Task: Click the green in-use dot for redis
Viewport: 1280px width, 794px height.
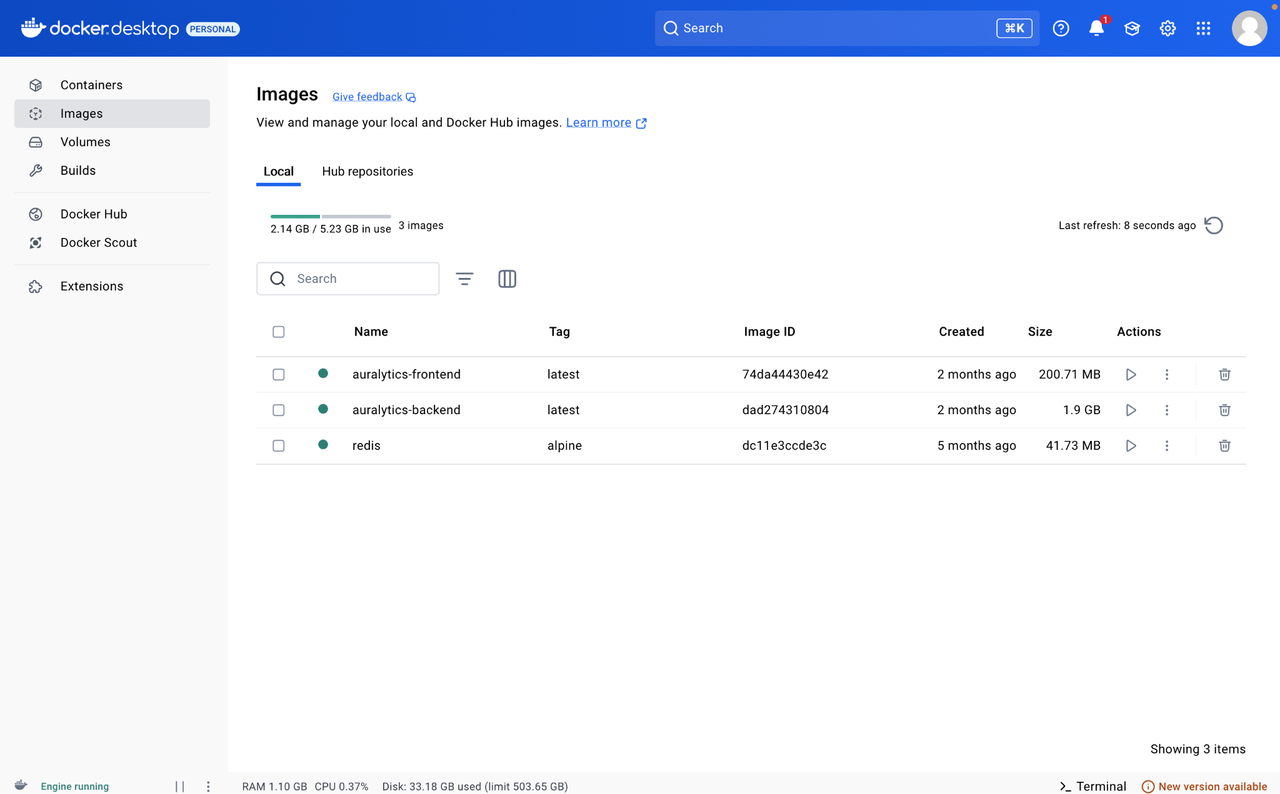Action: point(323,445)
